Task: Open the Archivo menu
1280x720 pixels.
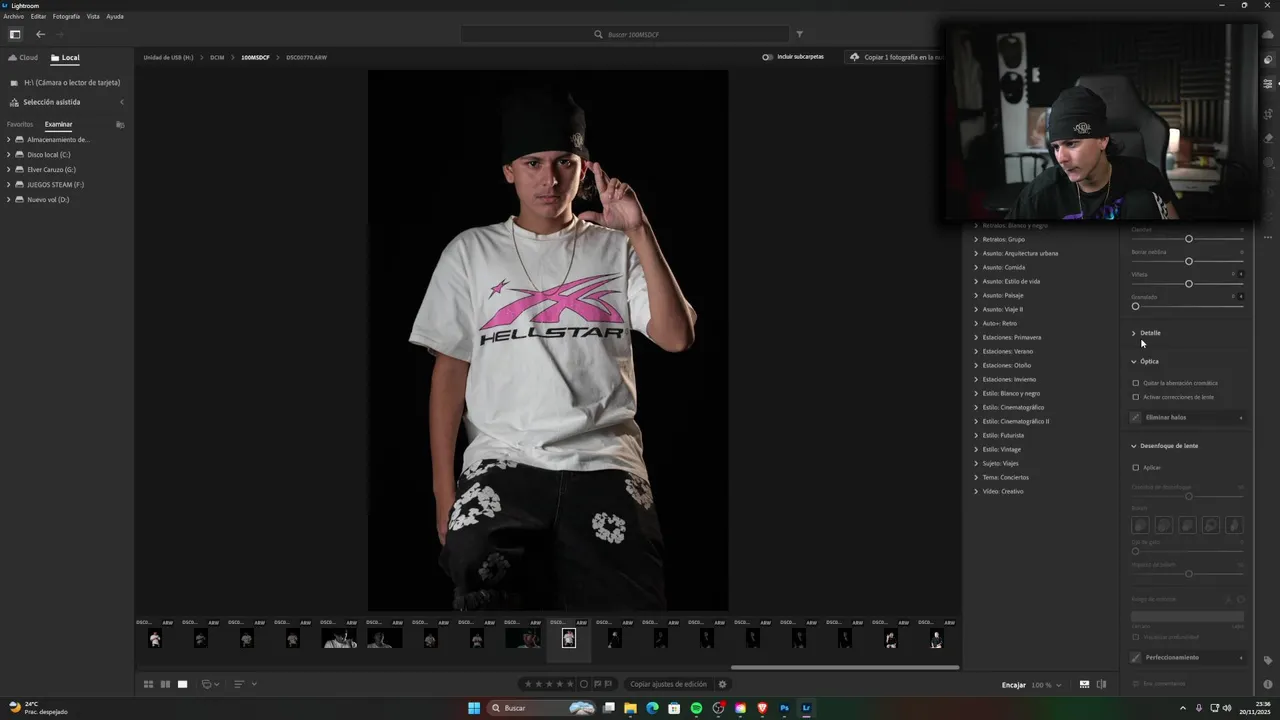Action: [x=13, y=16]
